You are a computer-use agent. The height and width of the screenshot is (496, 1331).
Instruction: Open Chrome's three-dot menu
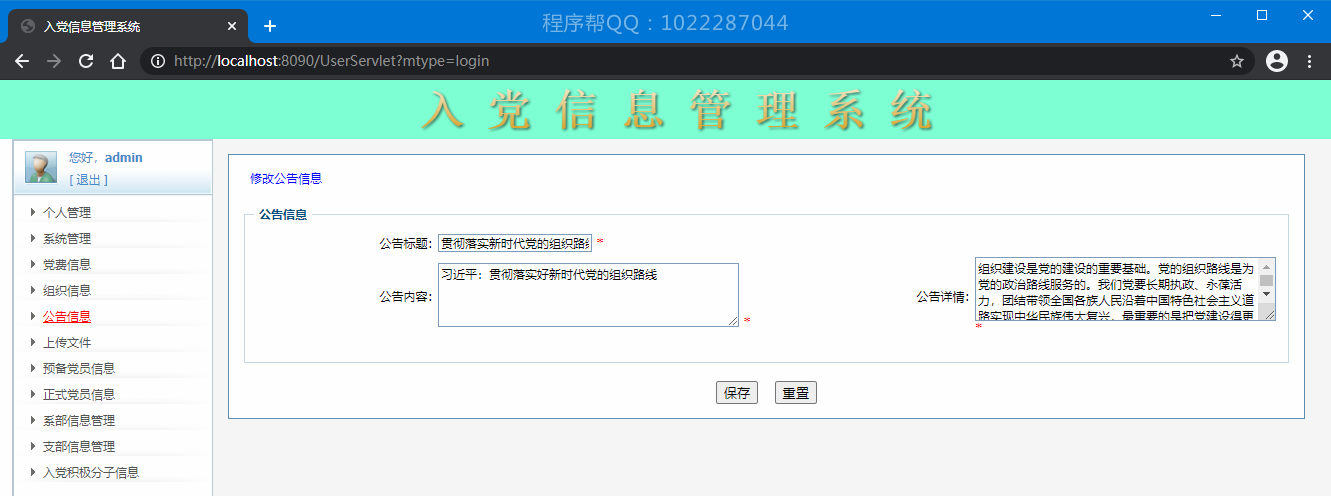[x=1310, y=61]
